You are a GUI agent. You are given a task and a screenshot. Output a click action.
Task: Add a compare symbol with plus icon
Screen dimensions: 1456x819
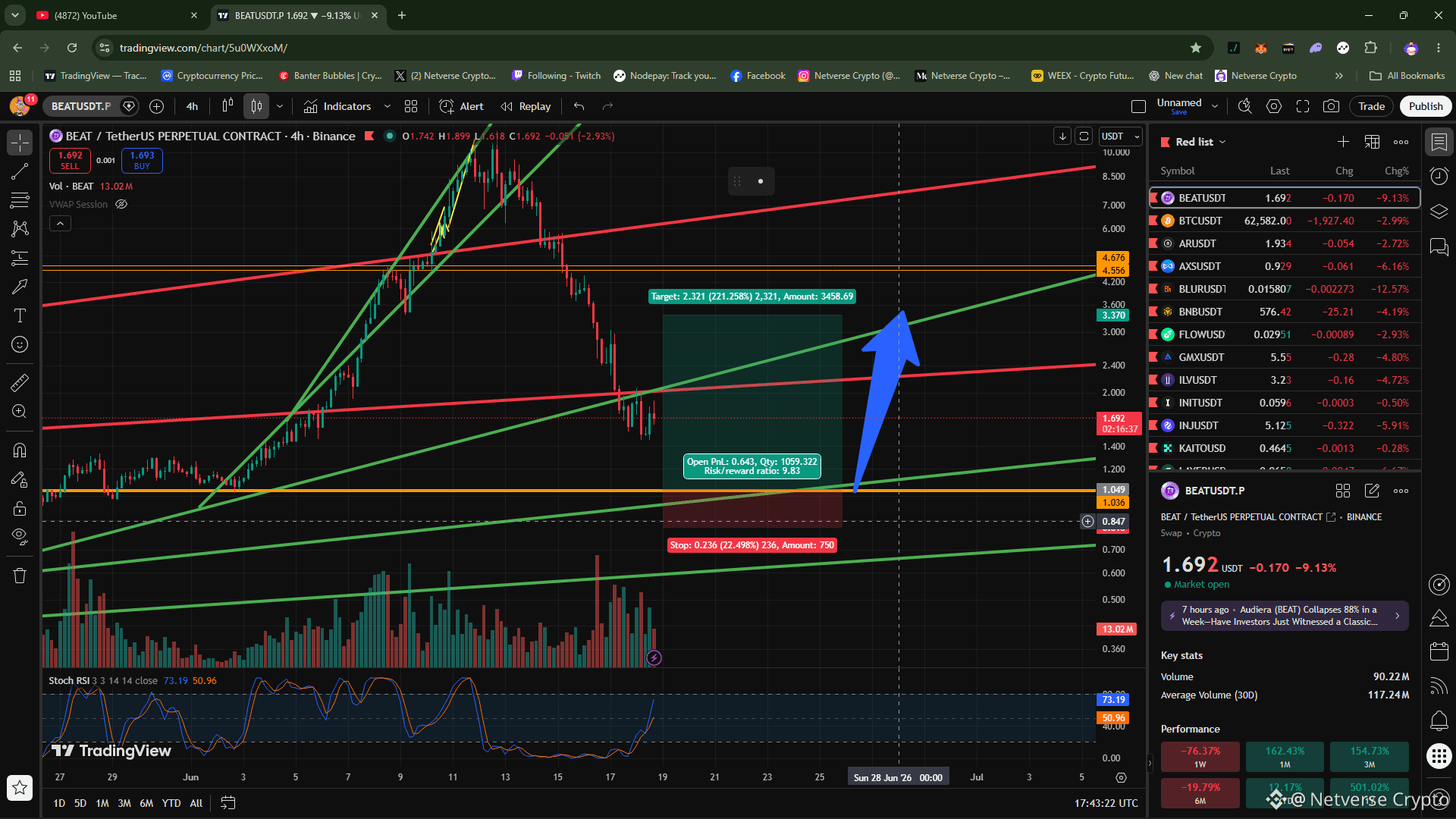[x=157, y=106]
